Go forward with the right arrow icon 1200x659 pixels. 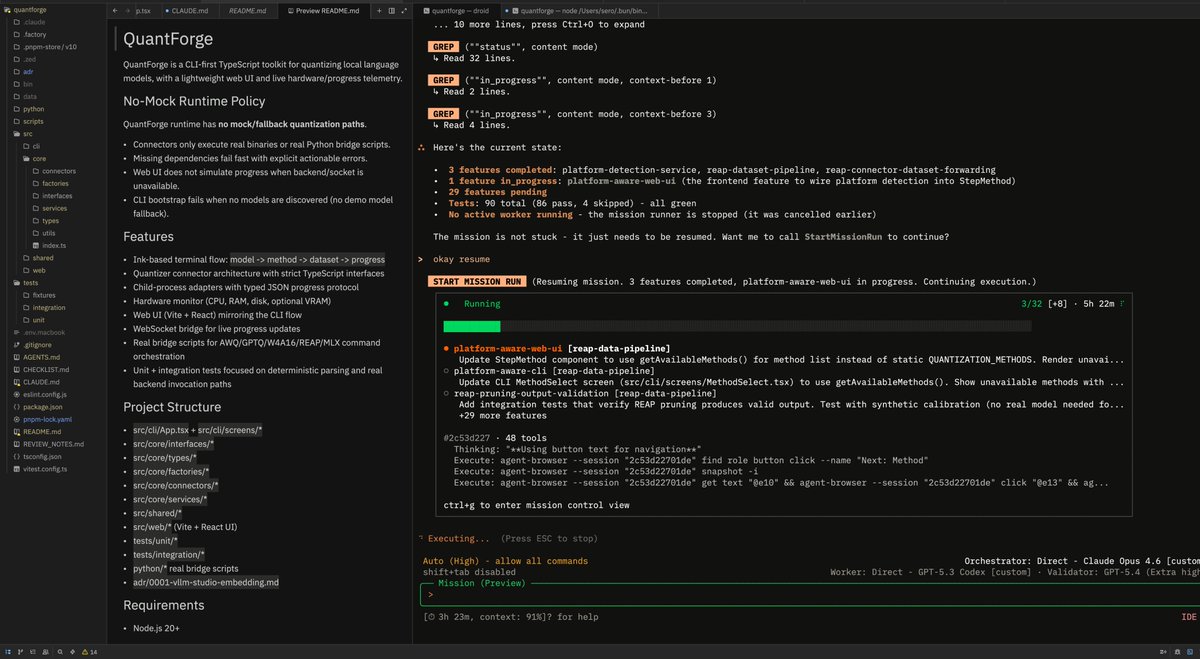click(x=129, y=10)
